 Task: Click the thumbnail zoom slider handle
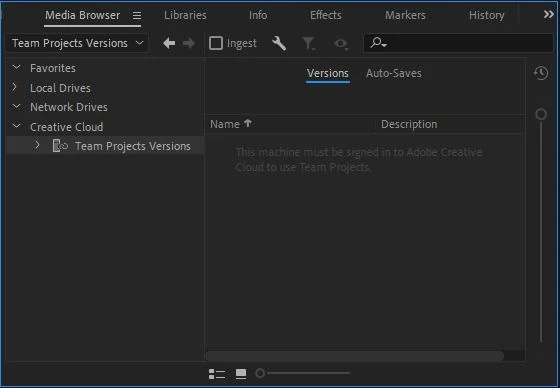click(x=260, y=373)
